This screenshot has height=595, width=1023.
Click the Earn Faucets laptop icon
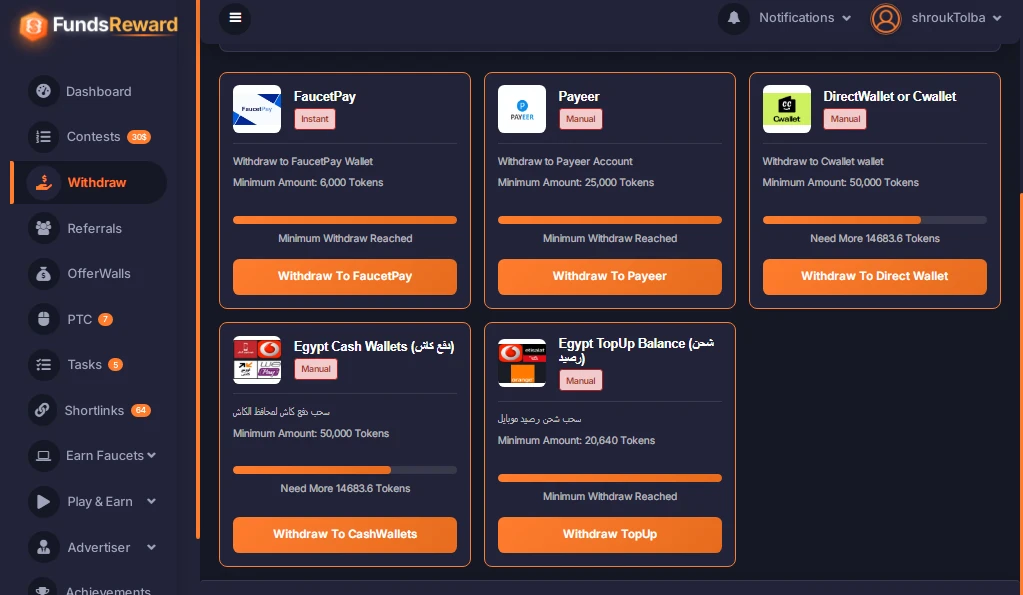[x=44, y=455]
